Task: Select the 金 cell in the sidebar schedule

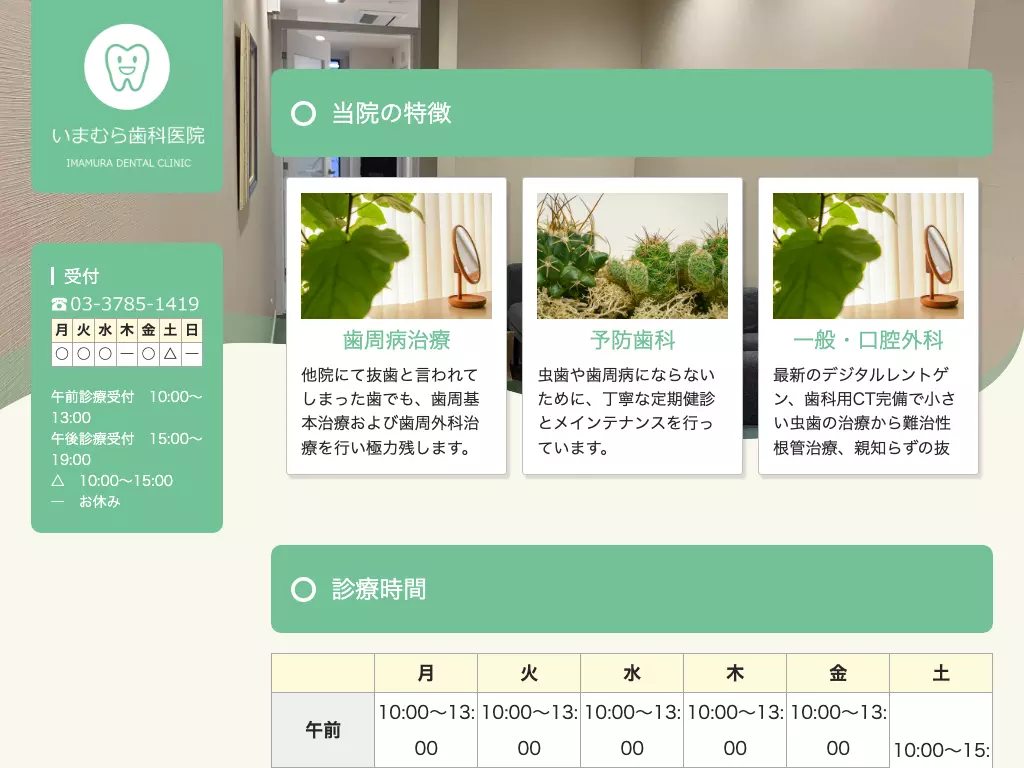Action: [x=148, y=330]
